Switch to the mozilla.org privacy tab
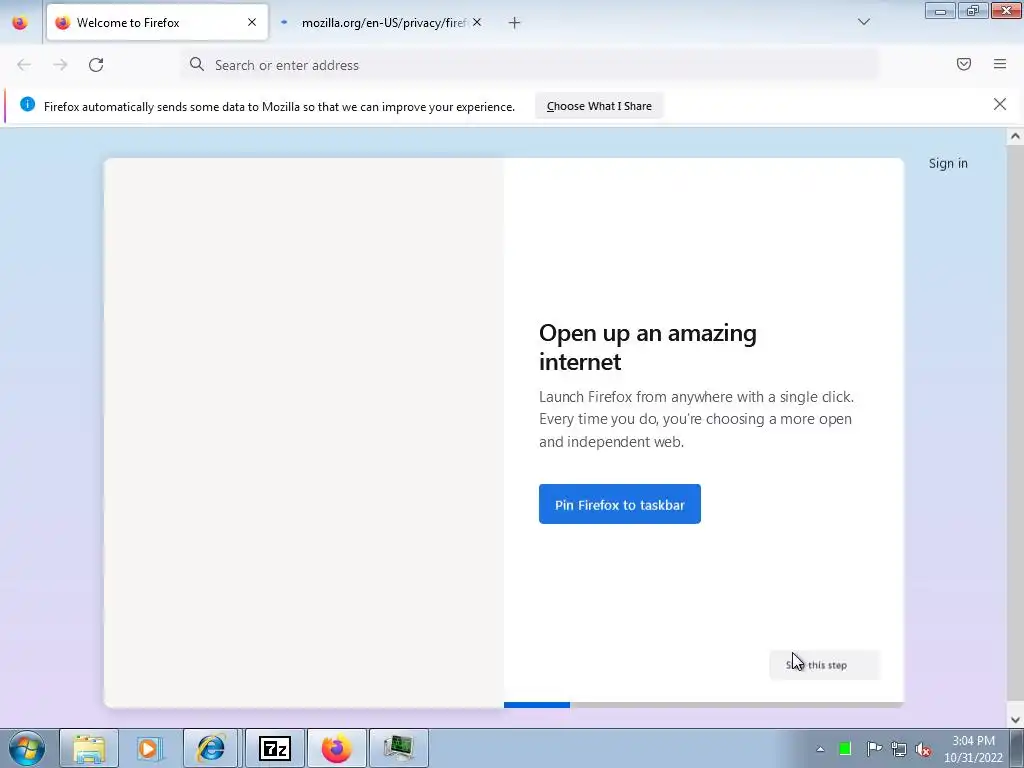The image size is (1024, 768). (x=381, y=22)
